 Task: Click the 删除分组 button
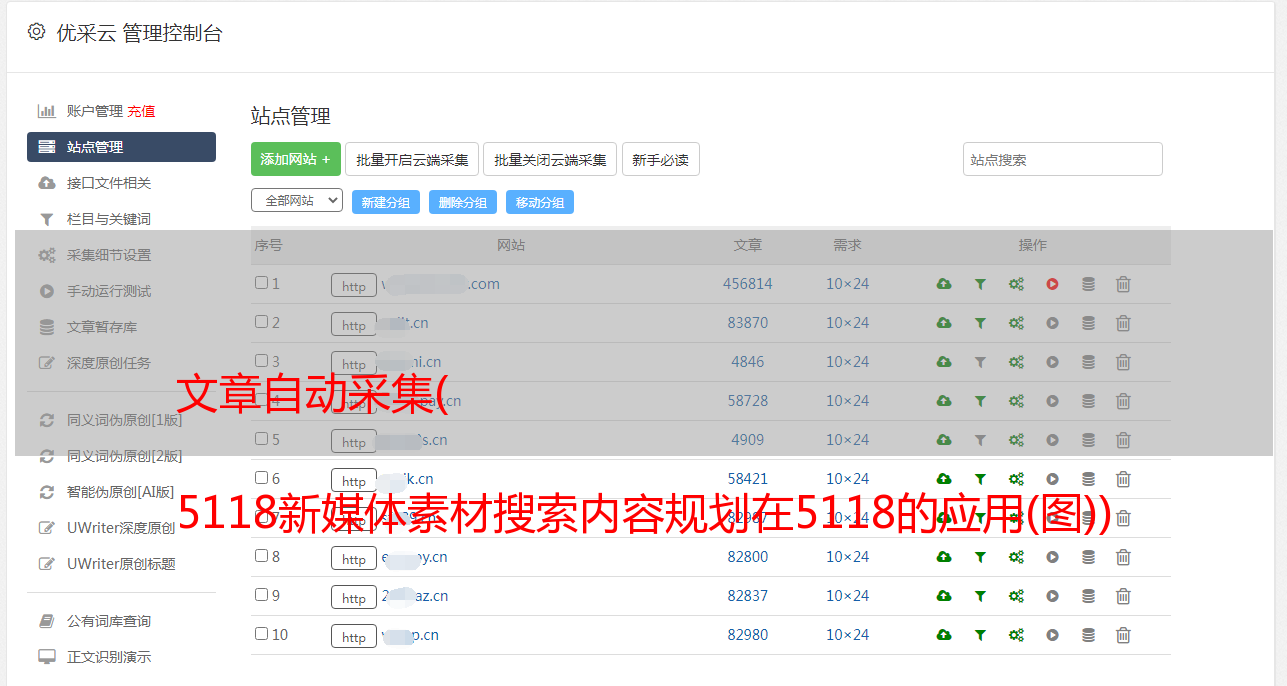pos(463,202)
